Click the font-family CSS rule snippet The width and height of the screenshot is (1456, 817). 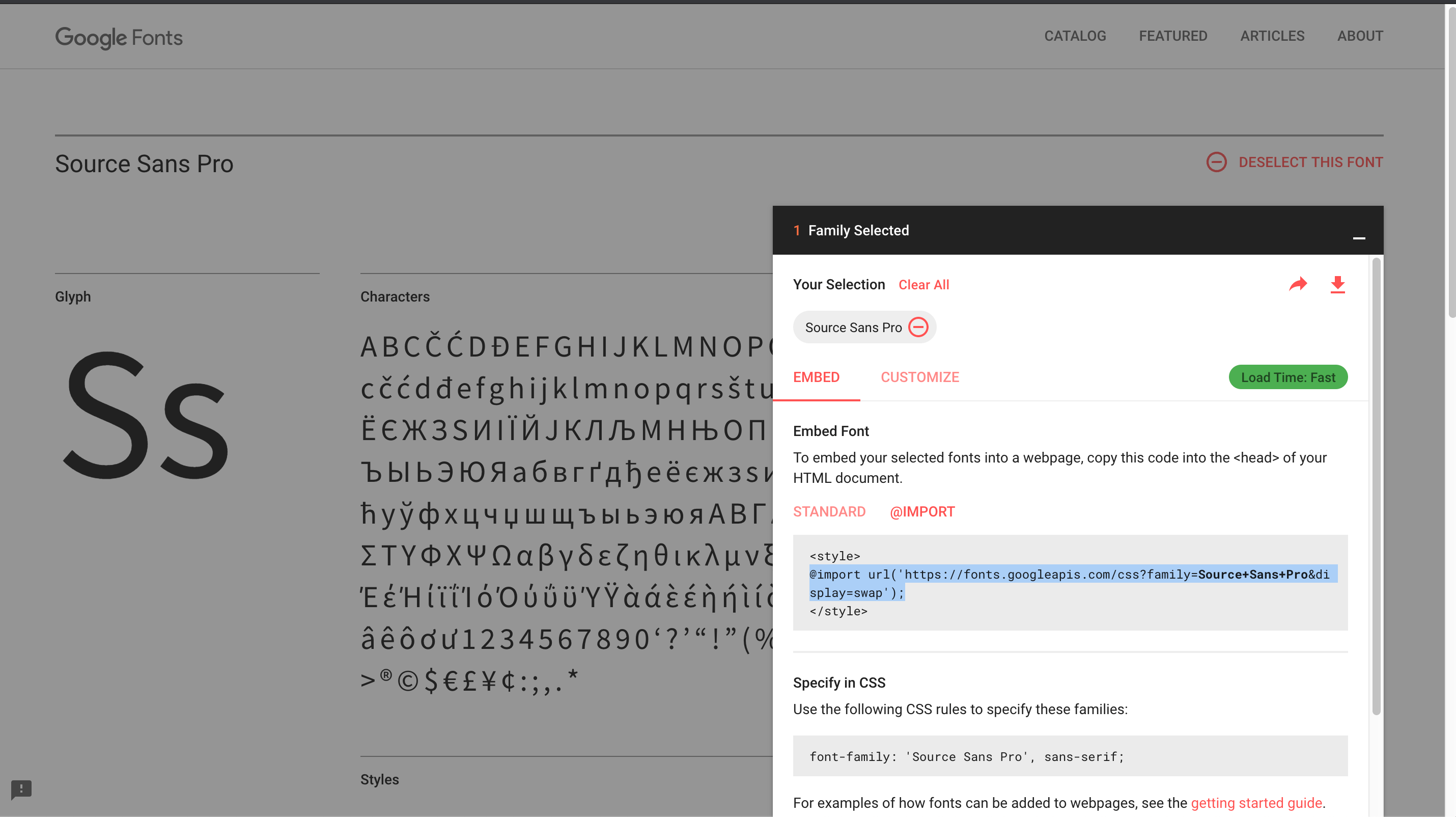click(1070, 756)
